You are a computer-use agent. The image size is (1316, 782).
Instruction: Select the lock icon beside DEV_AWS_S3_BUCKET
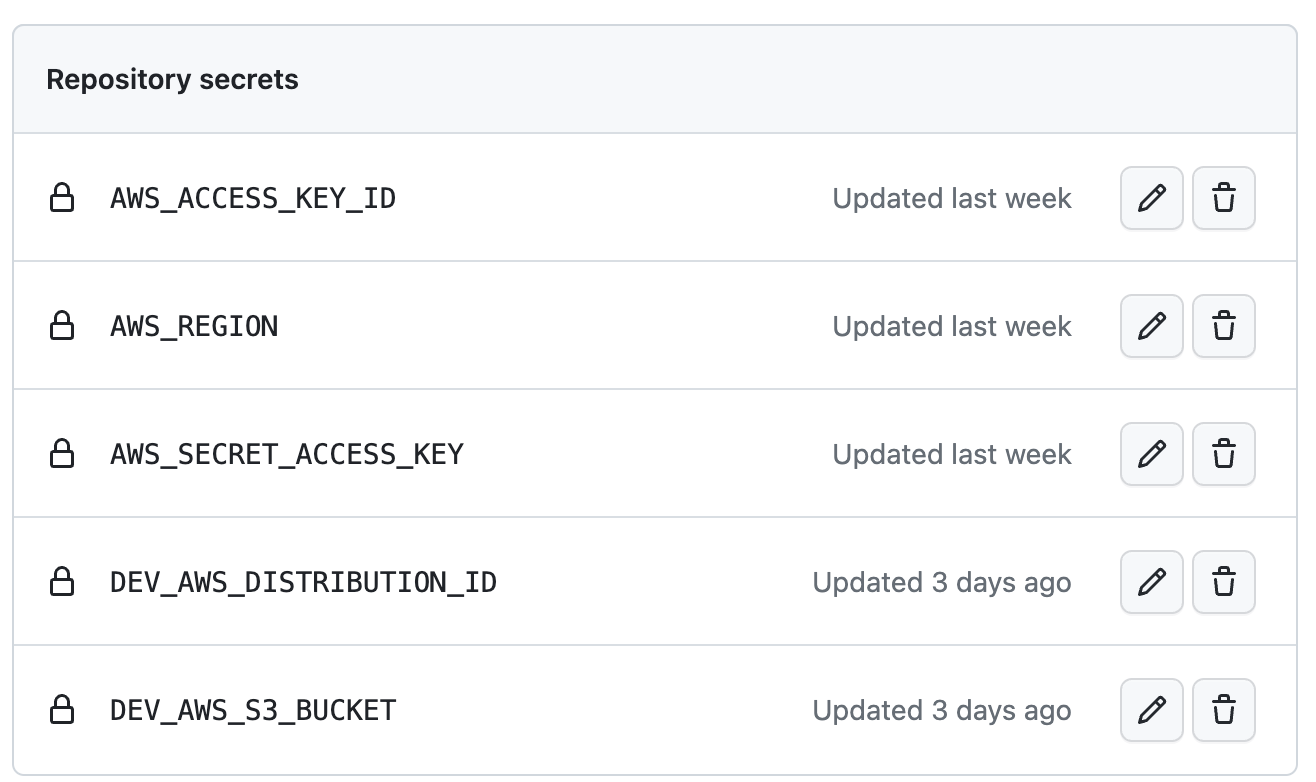coord(62,710)
